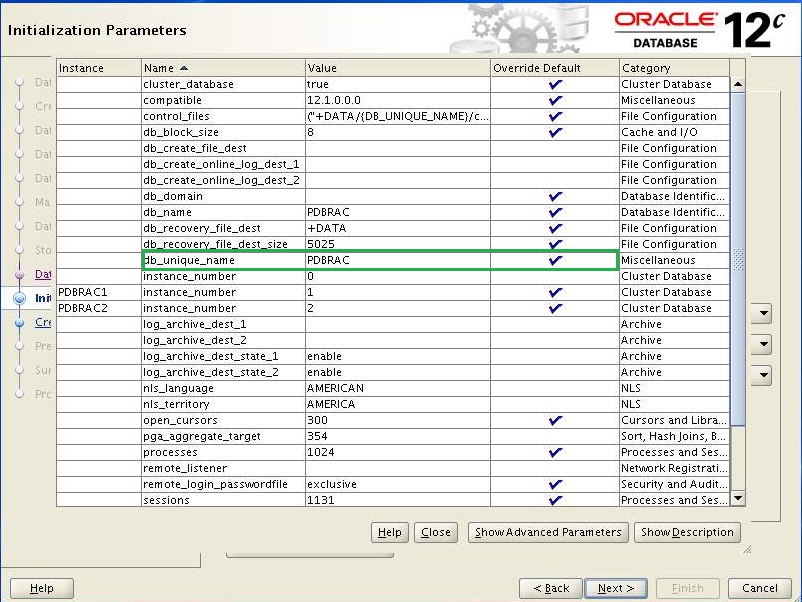This screenshot has height=602, width=802.
Task: Toggle Override Default for processes
Action: point(555,452)
